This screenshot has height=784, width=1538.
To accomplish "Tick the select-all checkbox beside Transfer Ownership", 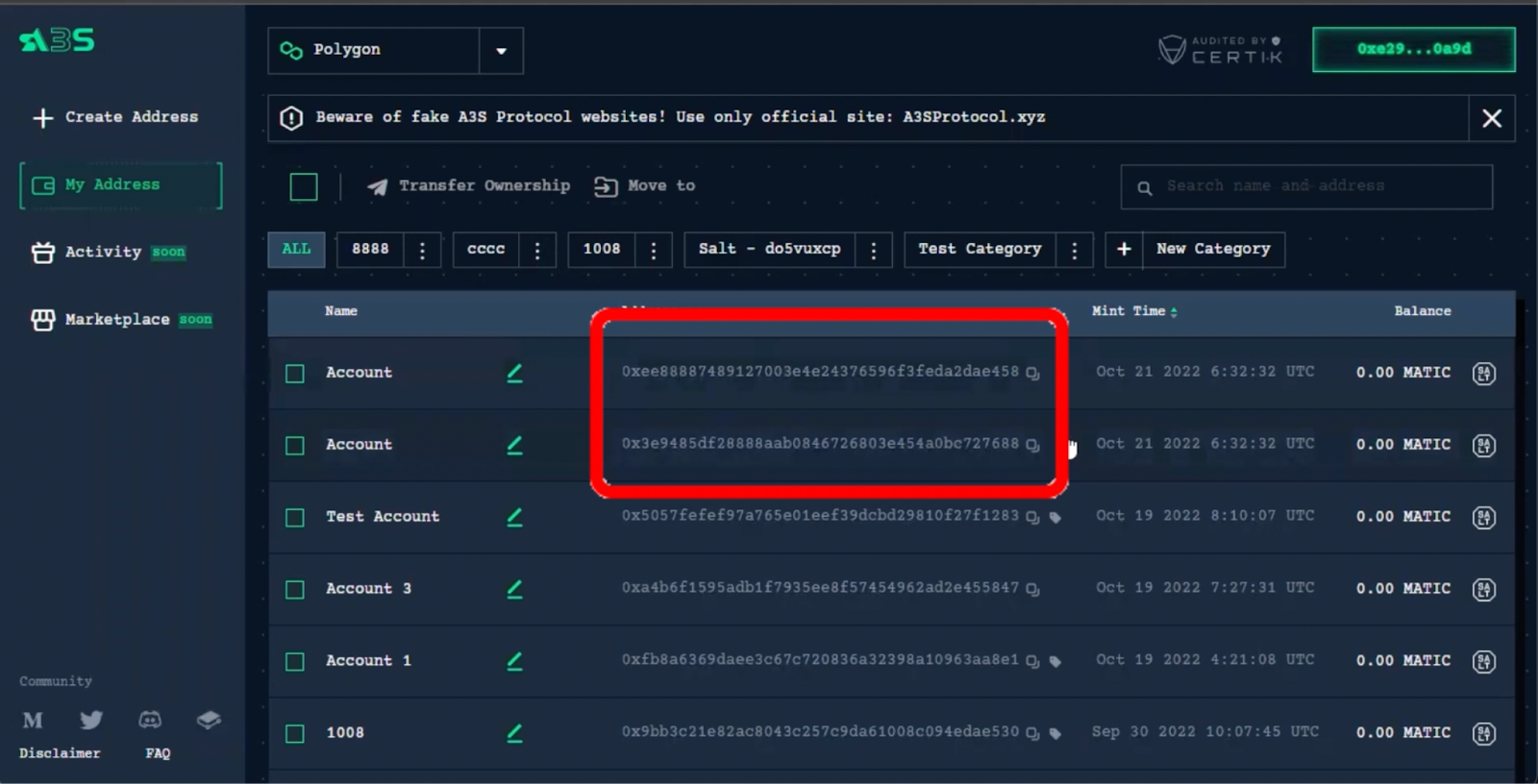I will tap(304, 186).
